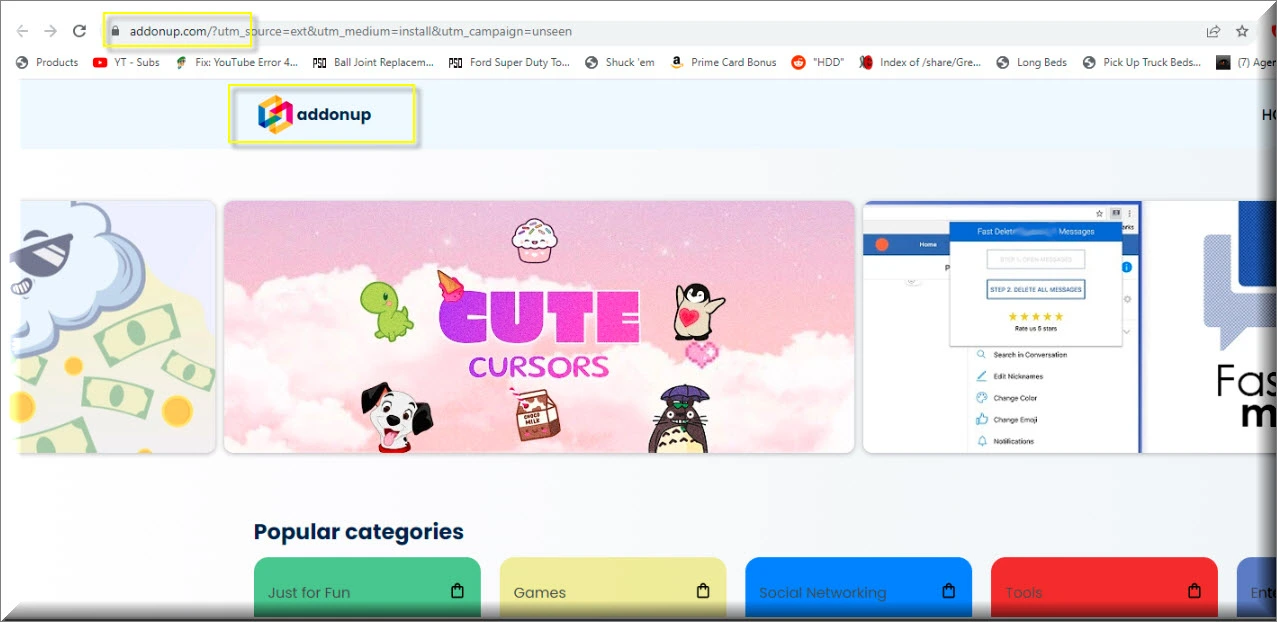Bookmark this page with star icon
1277x622 pixels.
(x=1242, y=31)
